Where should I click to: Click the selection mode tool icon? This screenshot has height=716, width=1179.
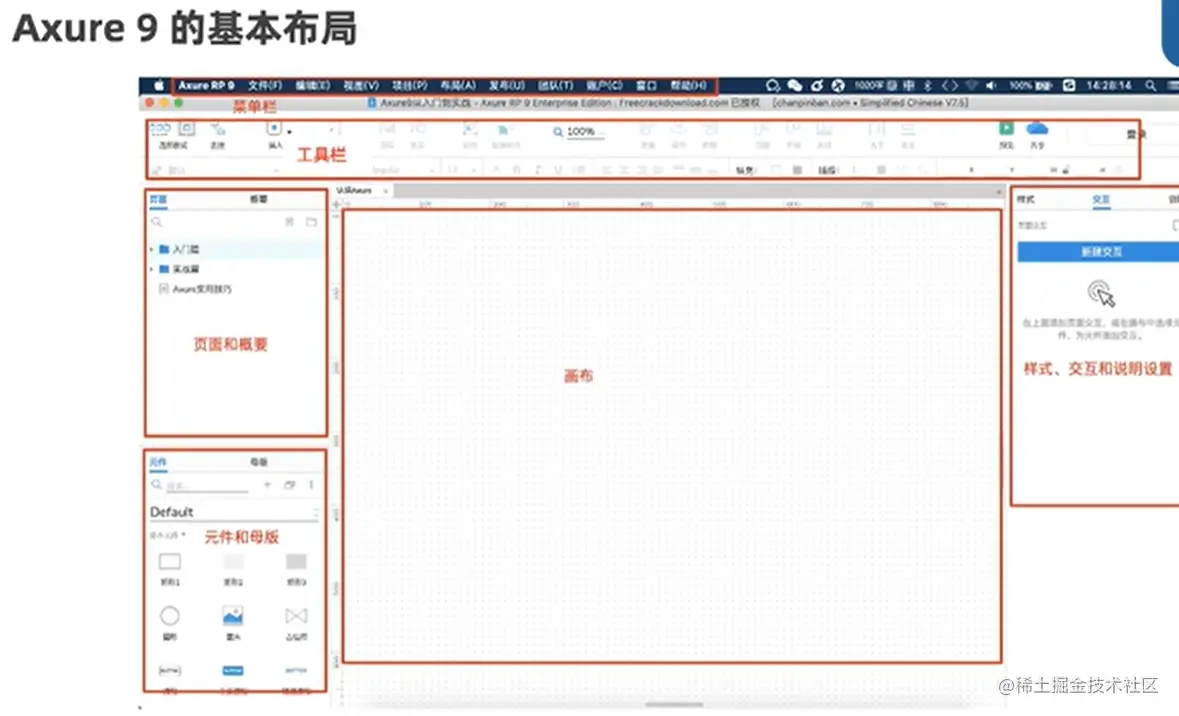tap(159, 129)
